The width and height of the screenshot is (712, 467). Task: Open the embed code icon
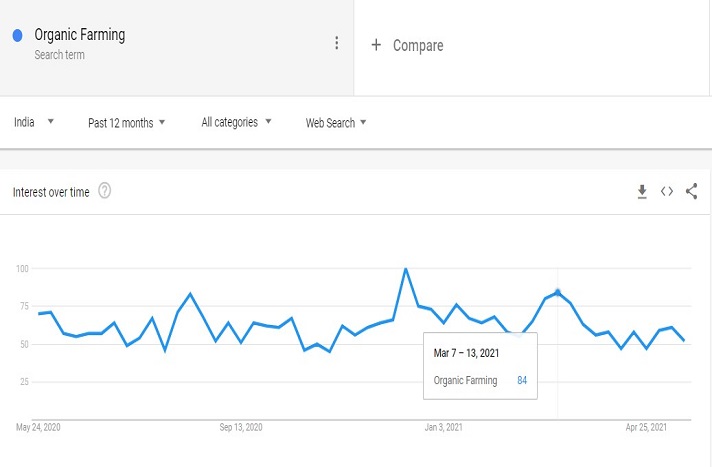pyautogui.click(x=667, y=191)
